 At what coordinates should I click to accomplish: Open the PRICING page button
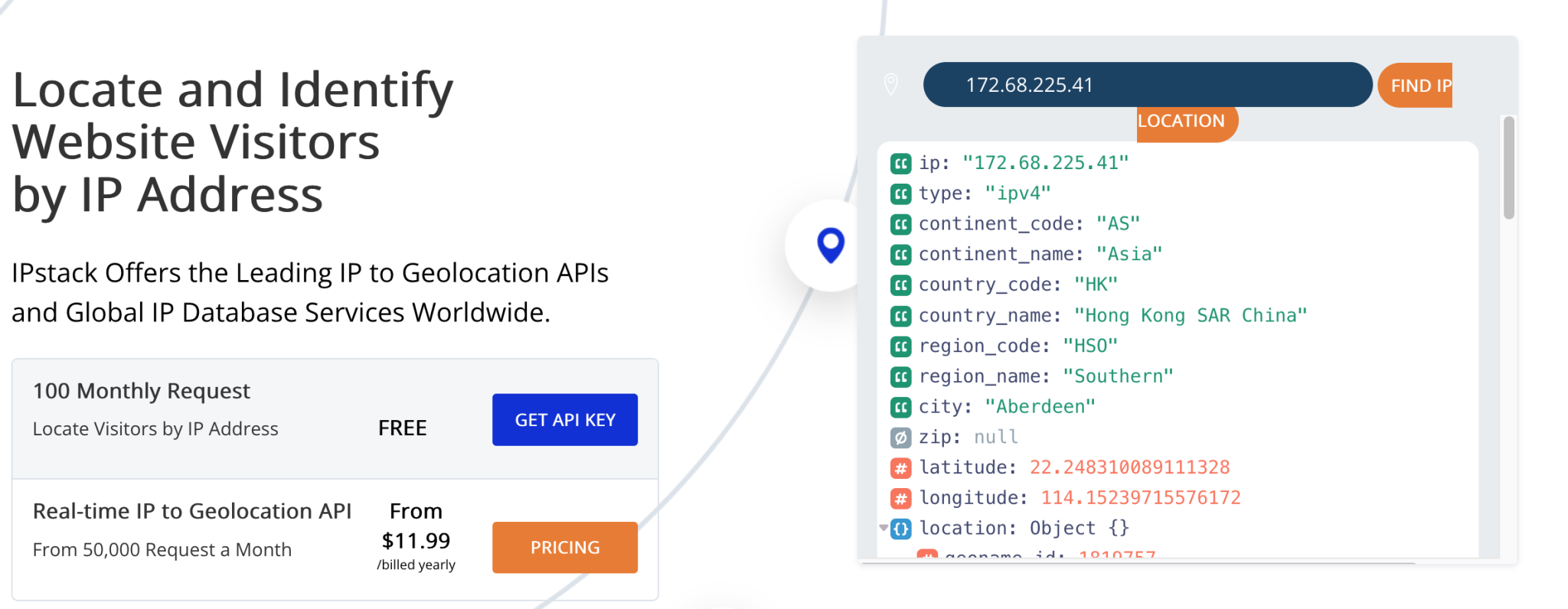point(565,548)
